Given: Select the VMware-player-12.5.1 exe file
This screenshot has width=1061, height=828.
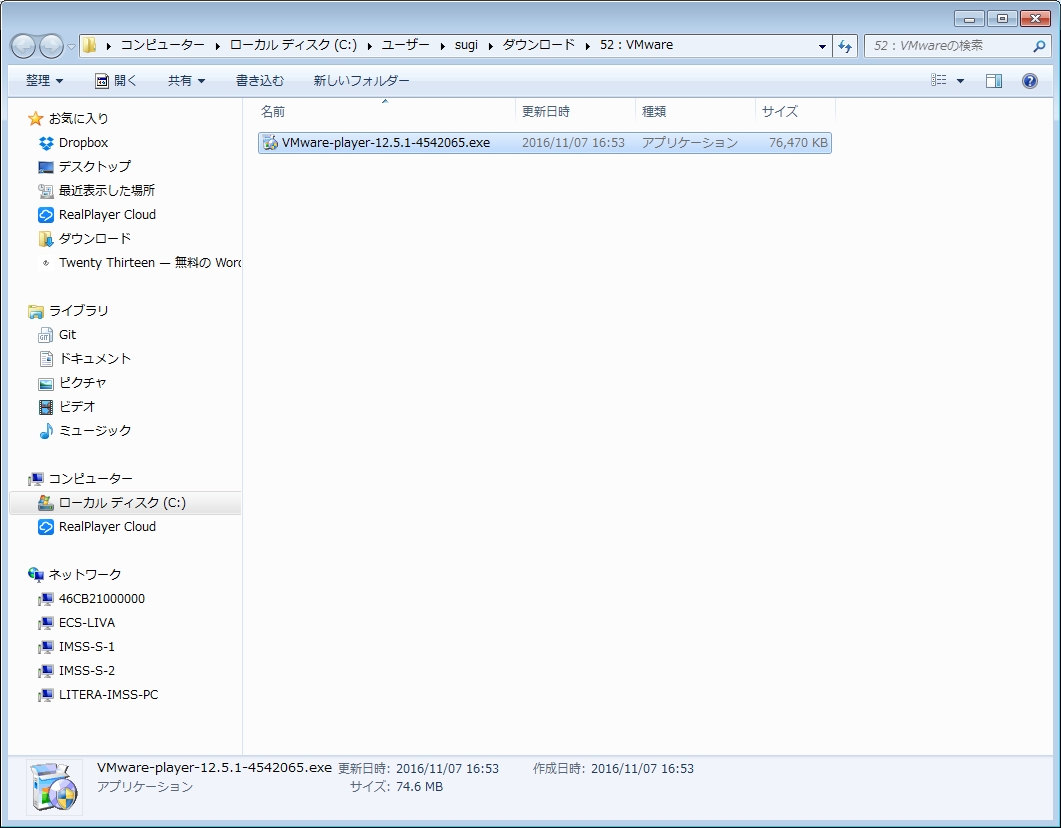Looking at the screenshot, I should [x=385, y=143].
